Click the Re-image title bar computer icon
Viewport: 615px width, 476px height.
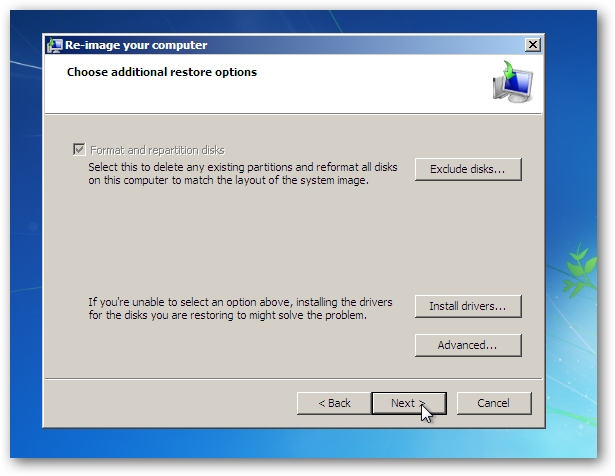click(x=55, y=45)
